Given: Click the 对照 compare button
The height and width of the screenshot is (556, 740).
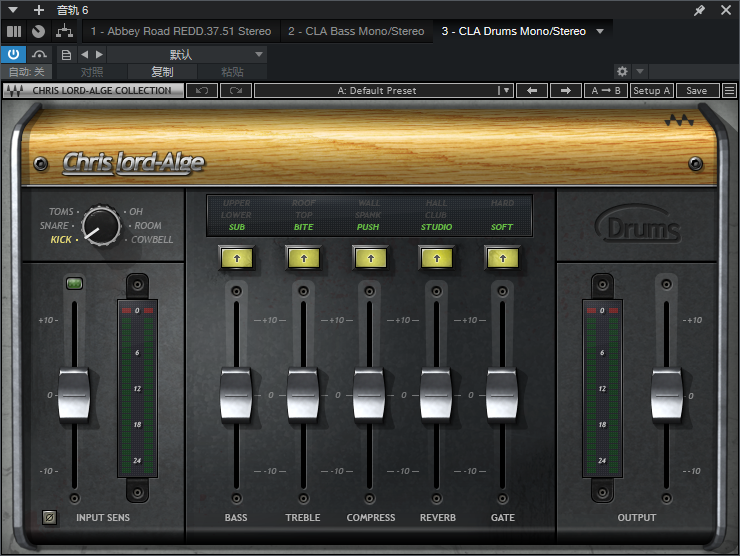Looking at the screenshot, I should (x=92, y=72).
